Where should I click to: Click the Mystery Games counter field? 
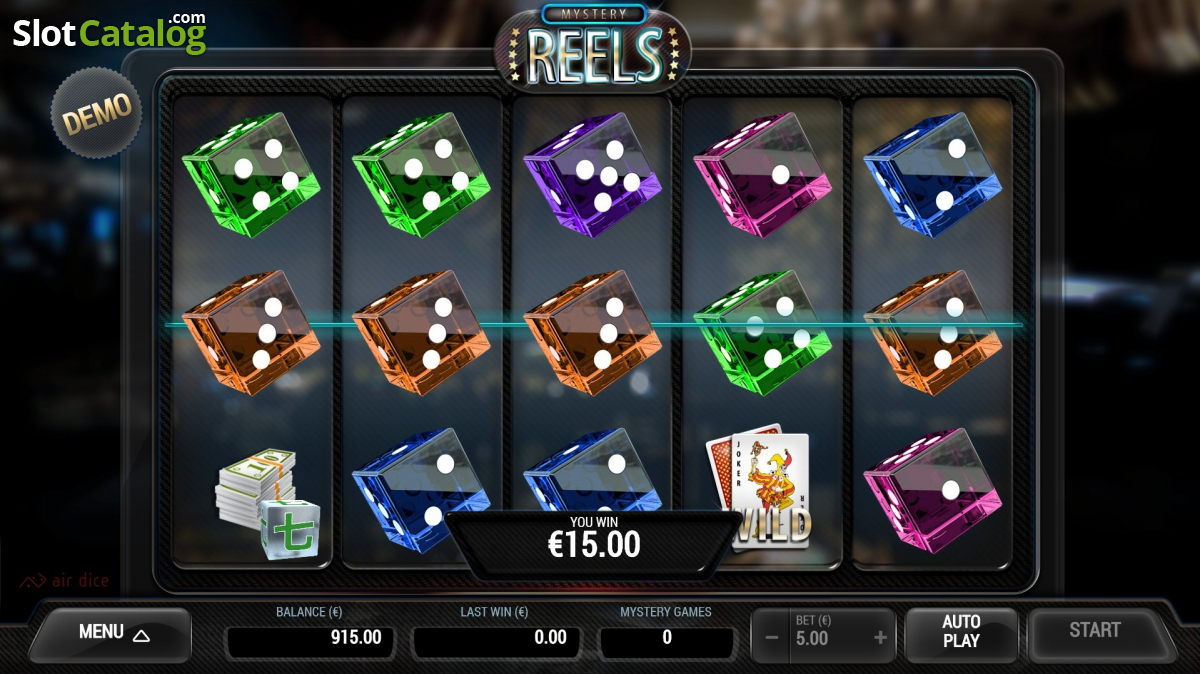(667, 638)
